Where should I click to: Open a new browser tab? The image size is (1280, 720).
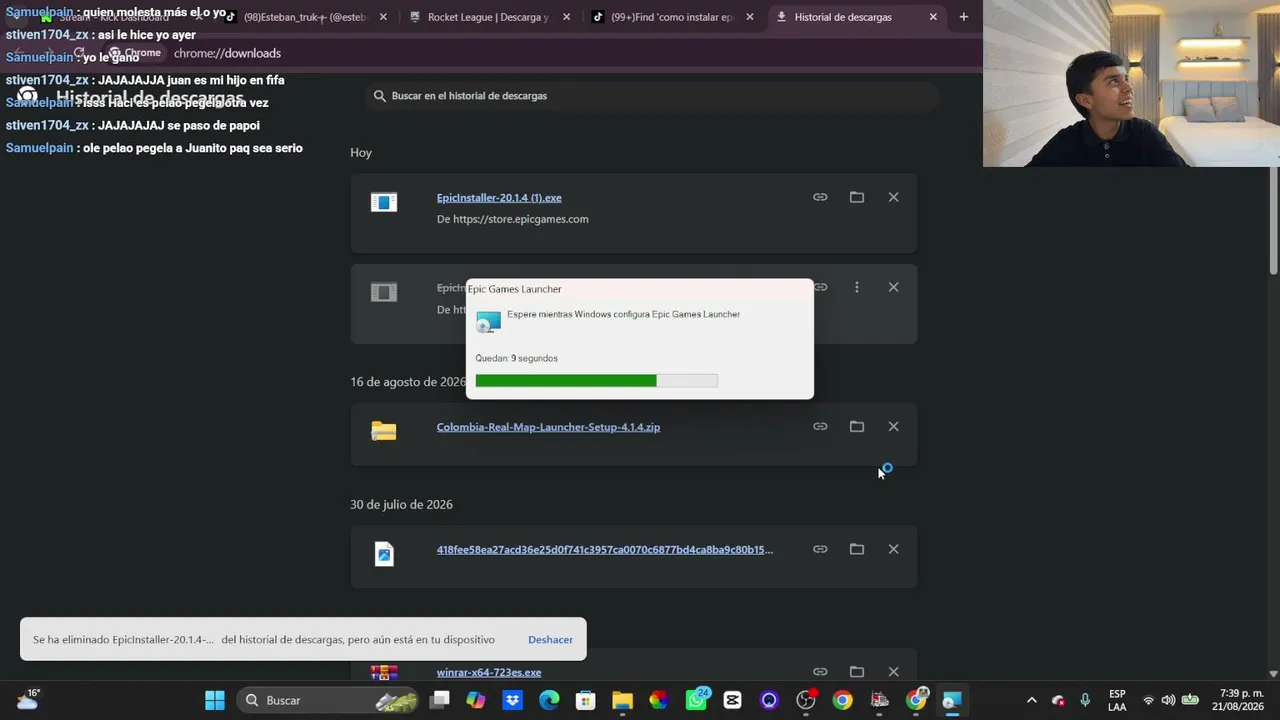(x=963, y=17)
